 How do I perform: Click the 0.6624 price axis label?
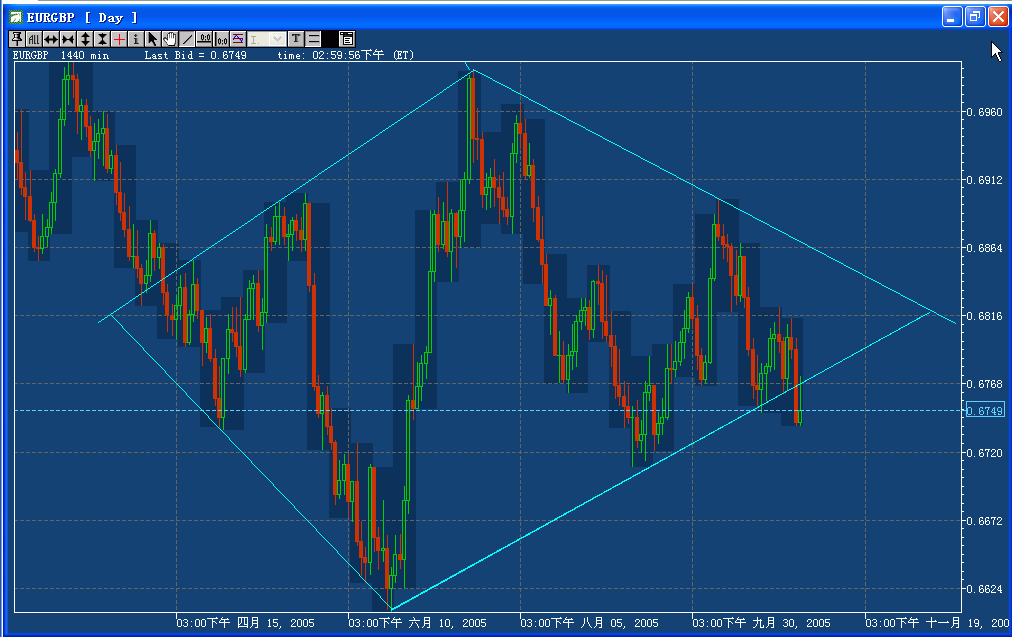click(x=985, y=589)
